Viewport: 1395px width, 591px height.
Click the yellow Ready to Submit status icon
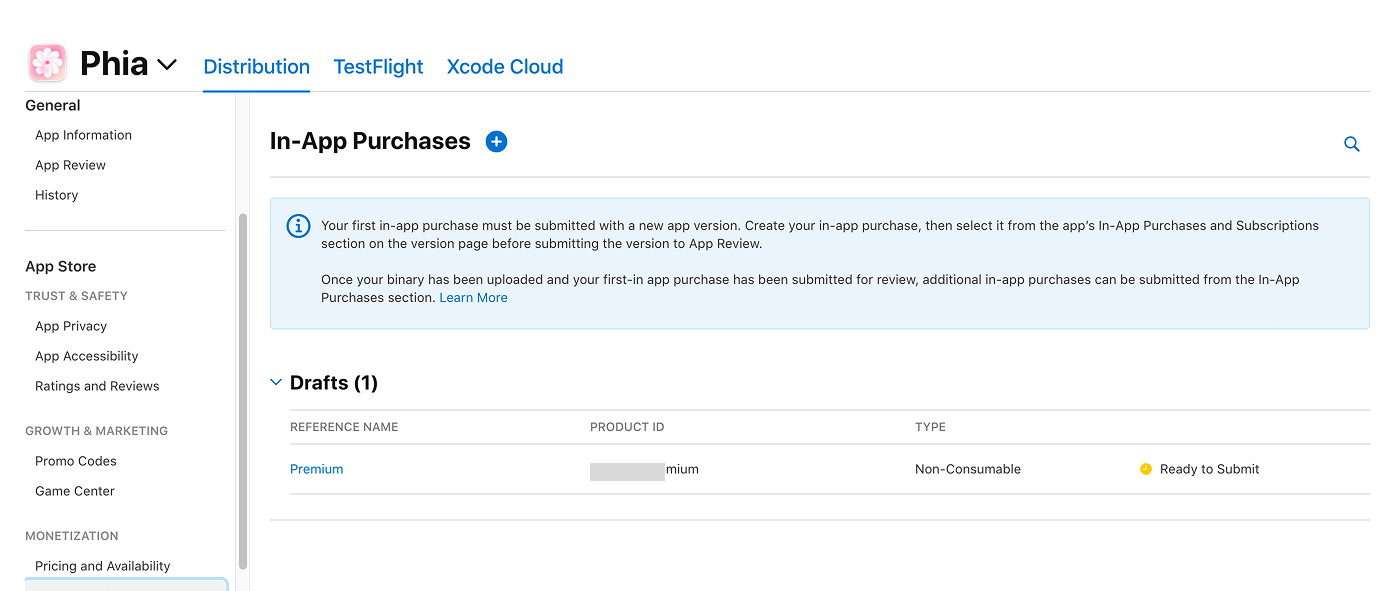1146,469
